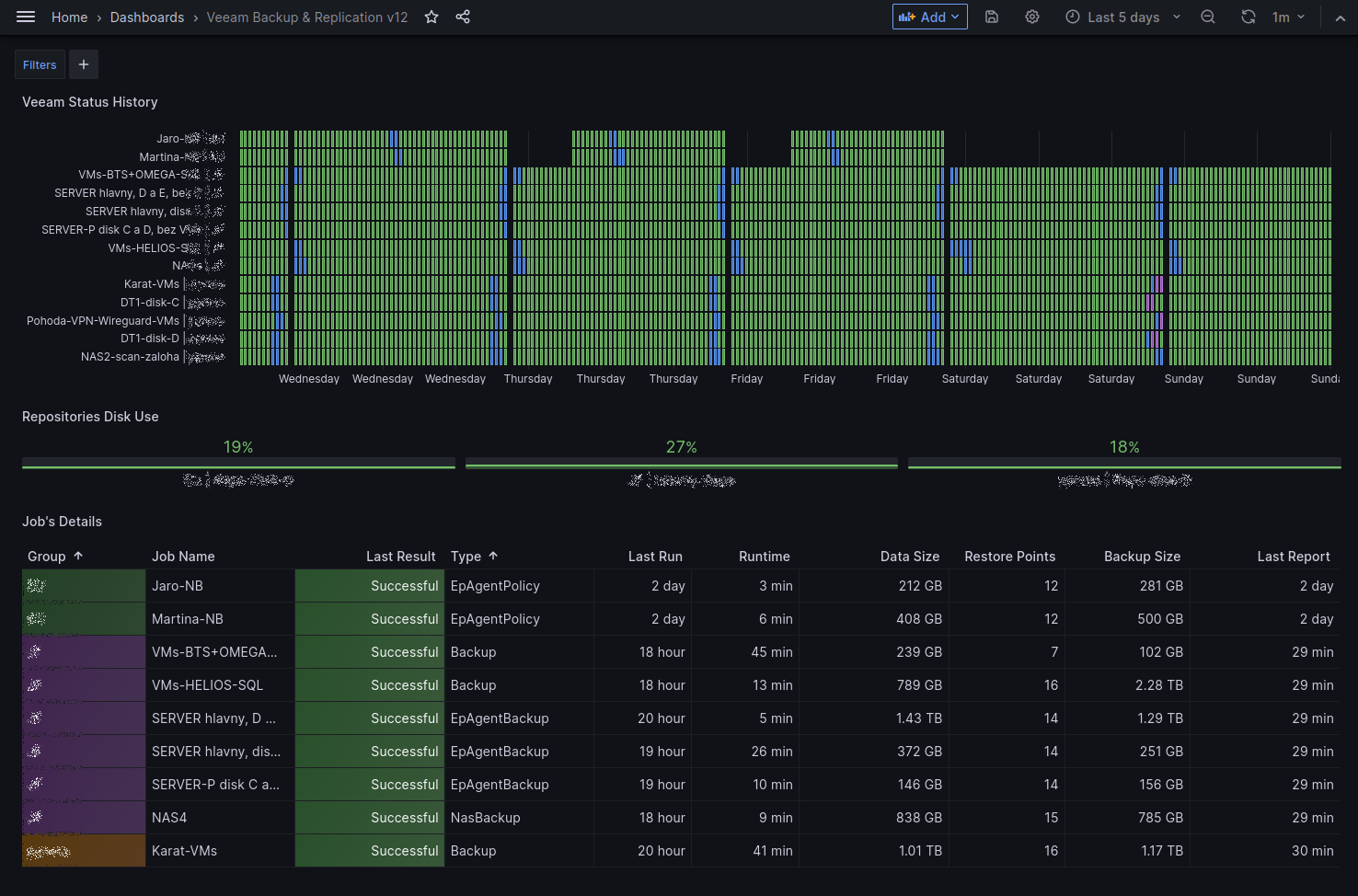Open the hamburger navigation menu
This screenshot has height=896, width=1358.
coord(26,17)
